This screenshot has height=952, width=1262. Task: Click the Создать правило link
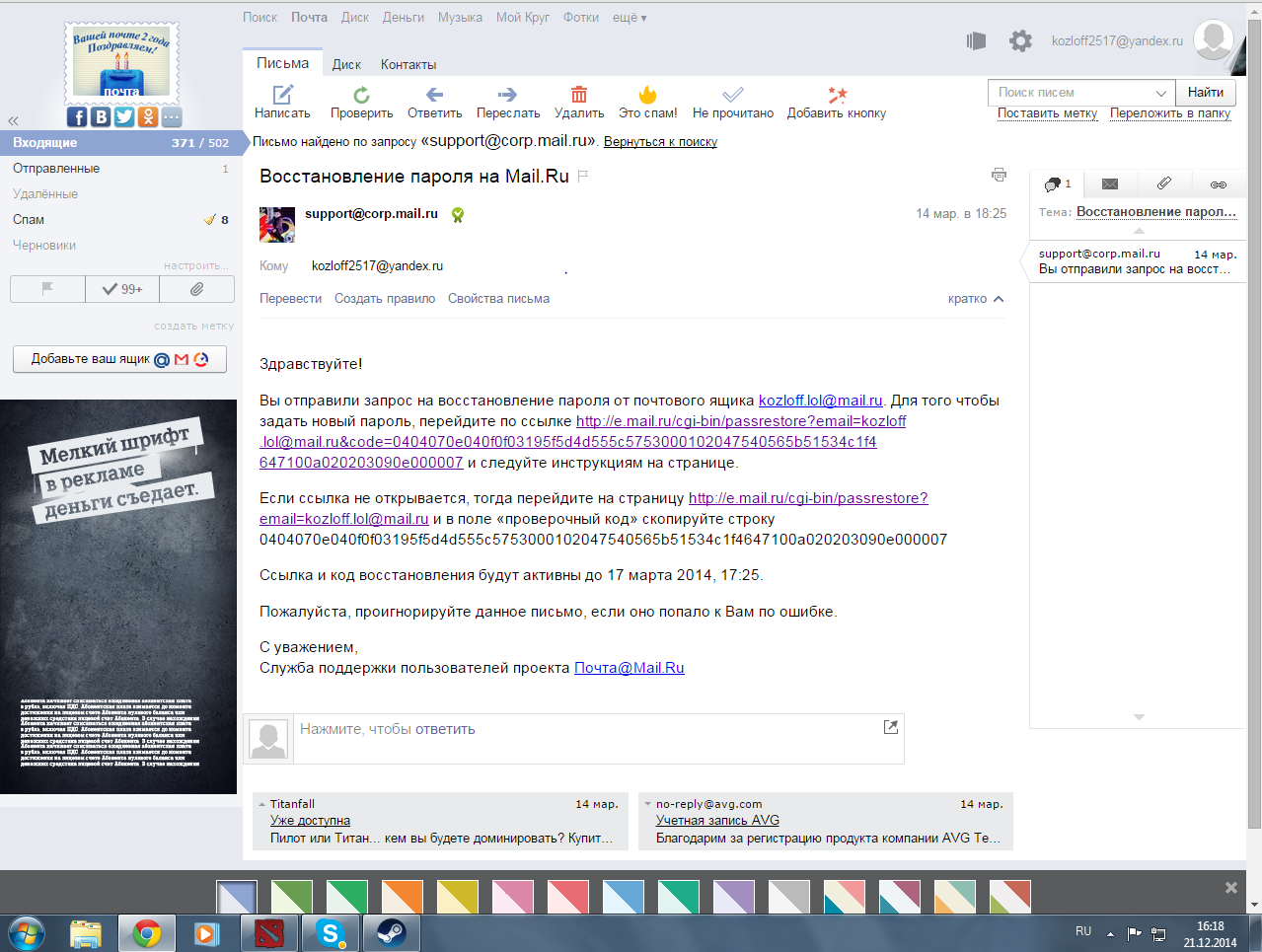tap(385, 299)
